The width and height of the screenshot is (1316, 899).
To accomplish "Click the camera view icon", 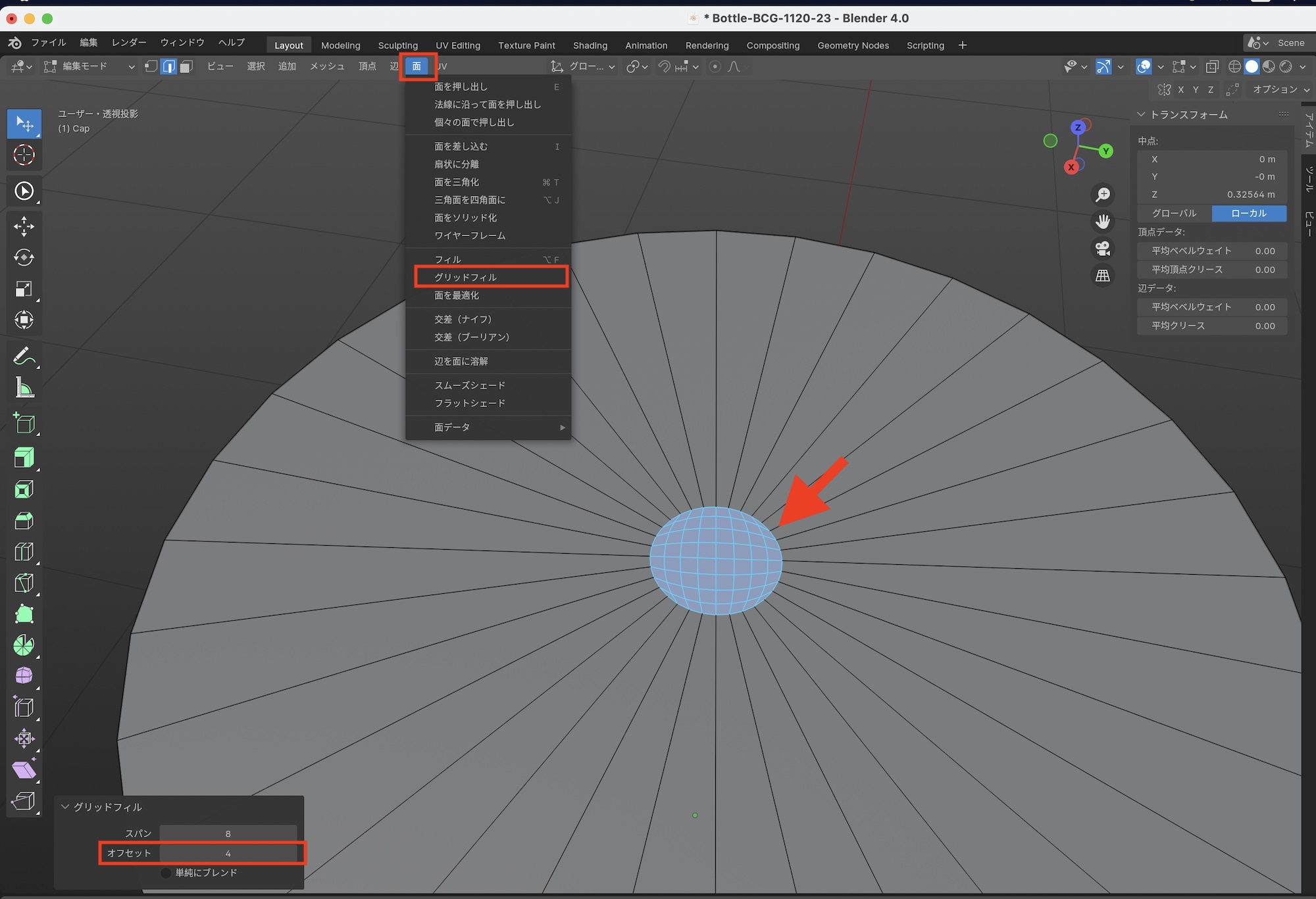I will point(1103,249).
